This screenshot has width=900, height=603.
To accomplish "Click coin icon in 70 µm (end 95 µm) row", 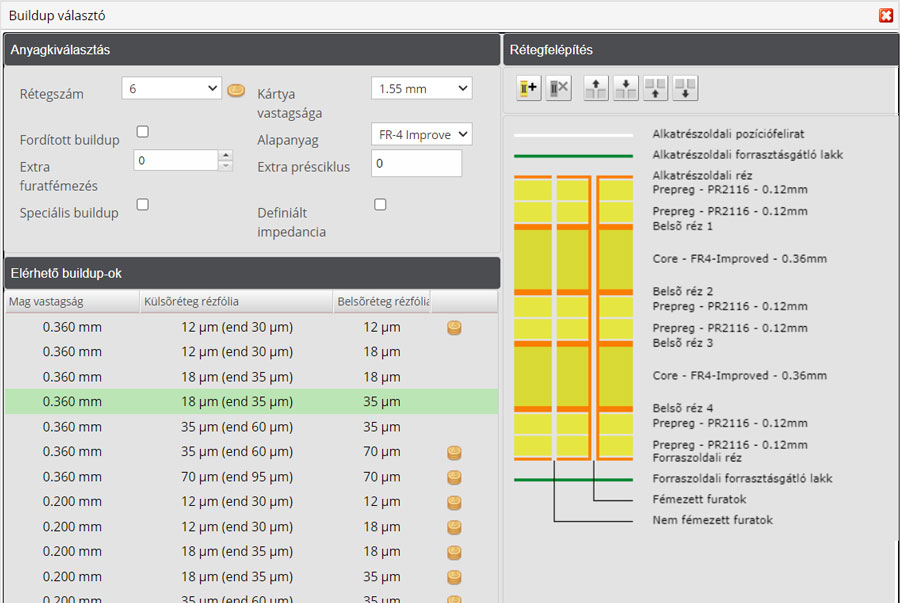I will pyautogui.click(x=454, y=477).
